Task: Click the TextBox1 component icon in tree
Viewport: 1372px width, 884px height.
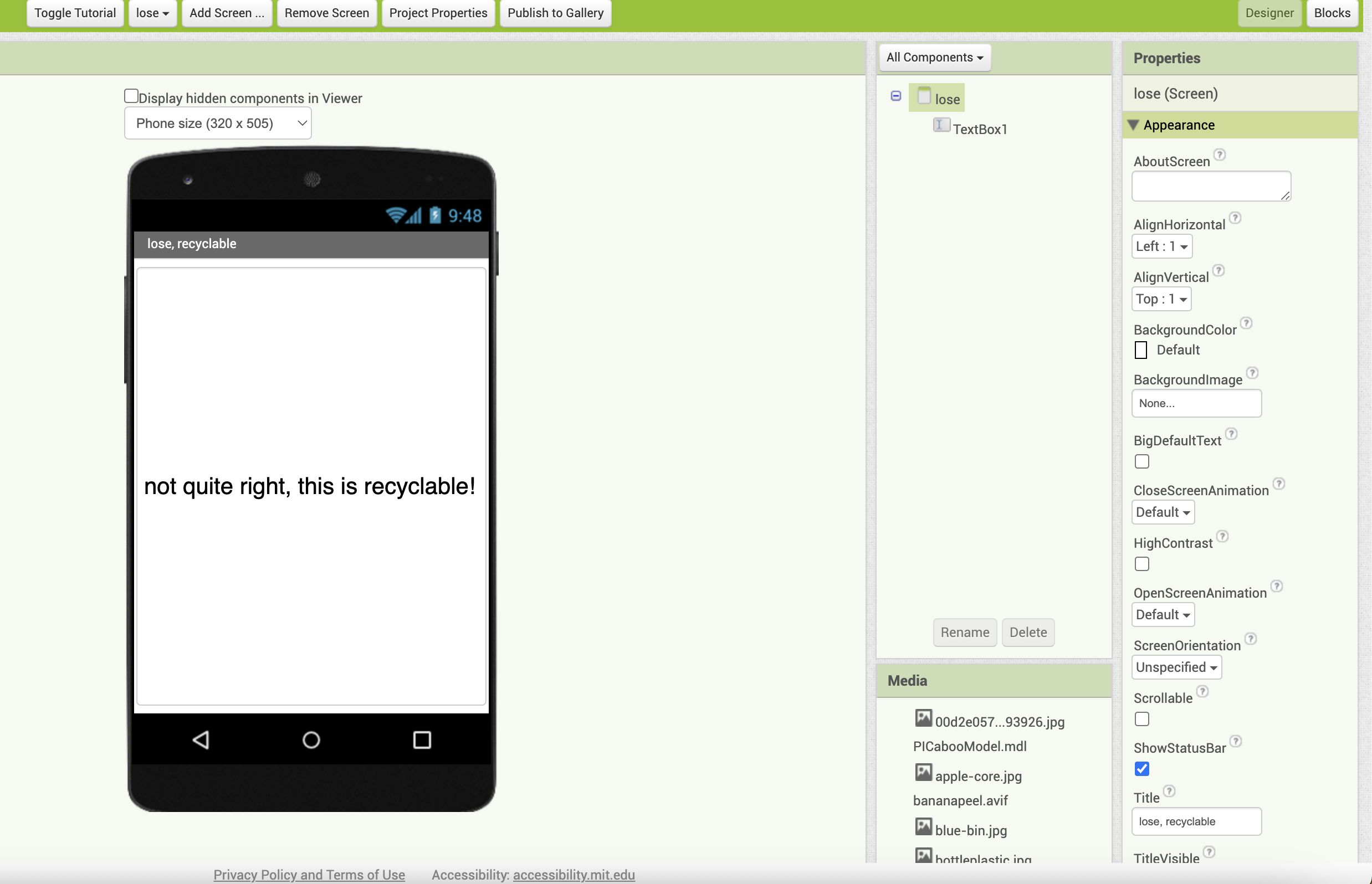Action: tap(941, 125)
